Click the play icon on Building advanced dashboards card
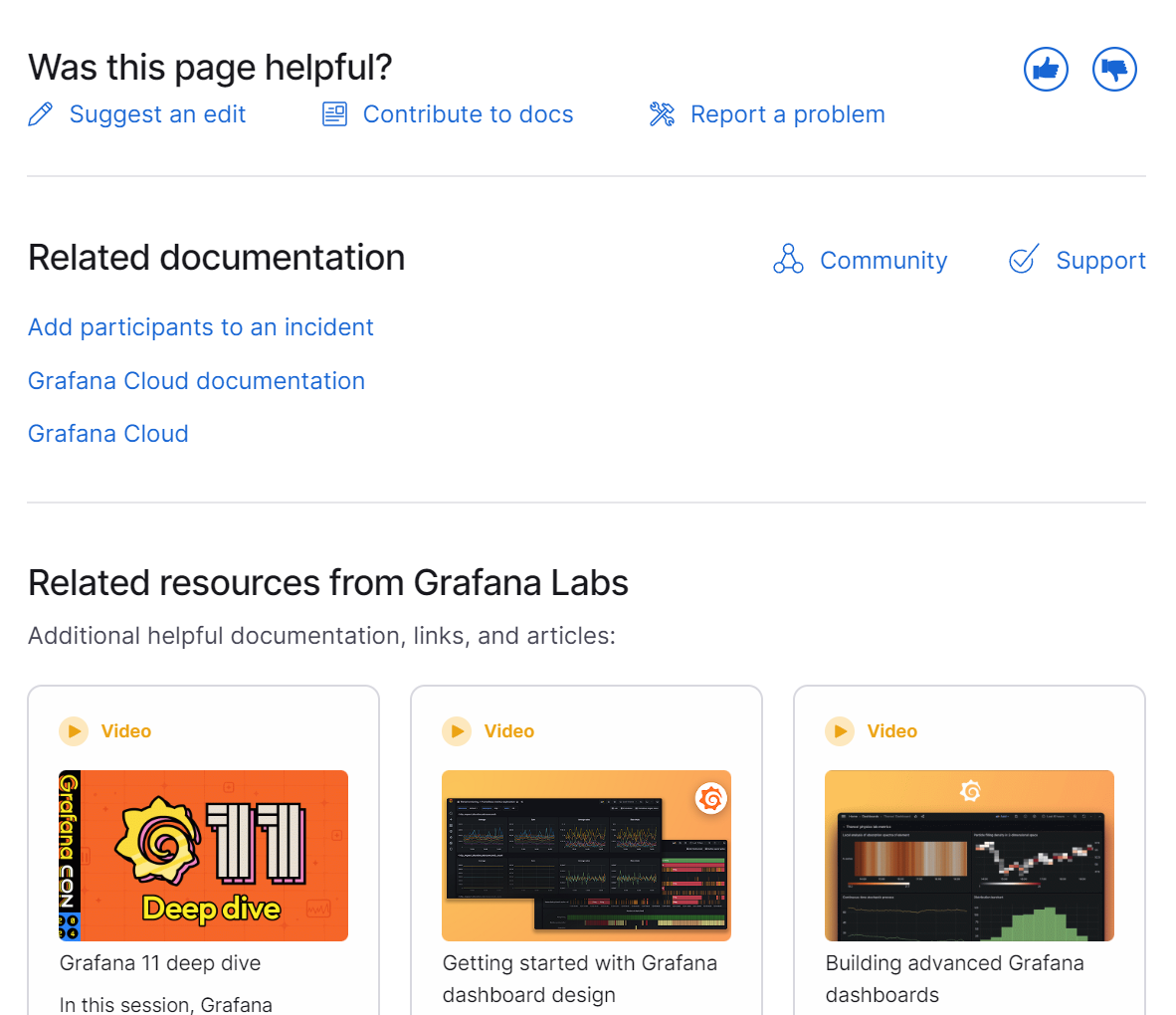Image resolution: width=1176 pixels, height=1015 pixels. click(840, 730)
